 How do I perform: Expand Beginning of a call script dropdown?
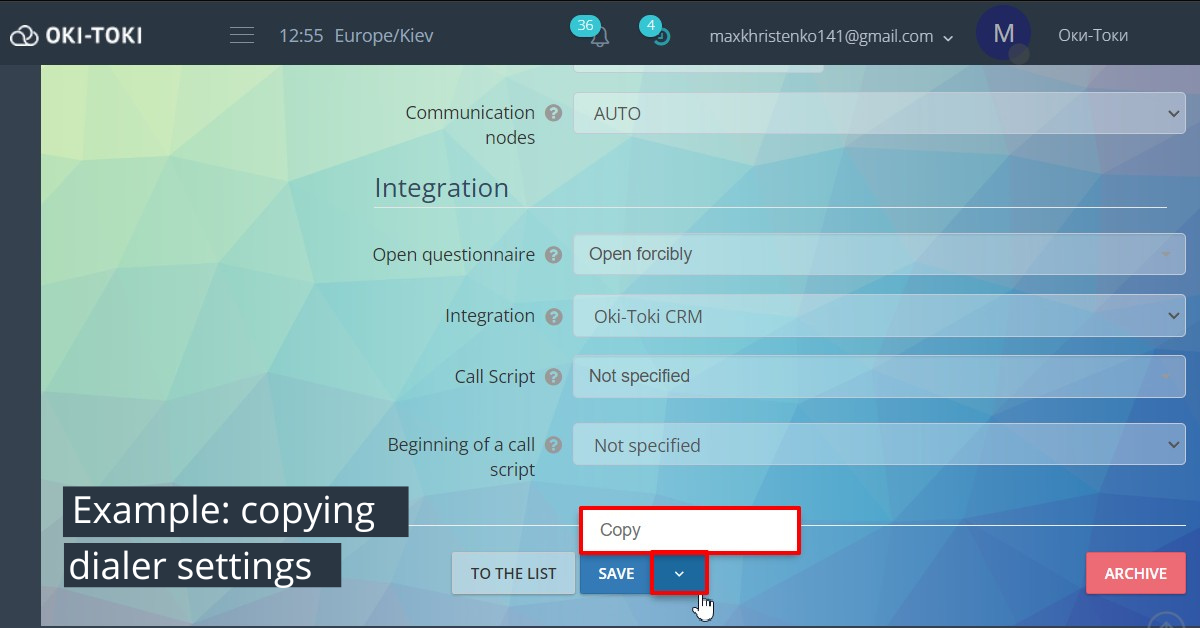(878, 445)
